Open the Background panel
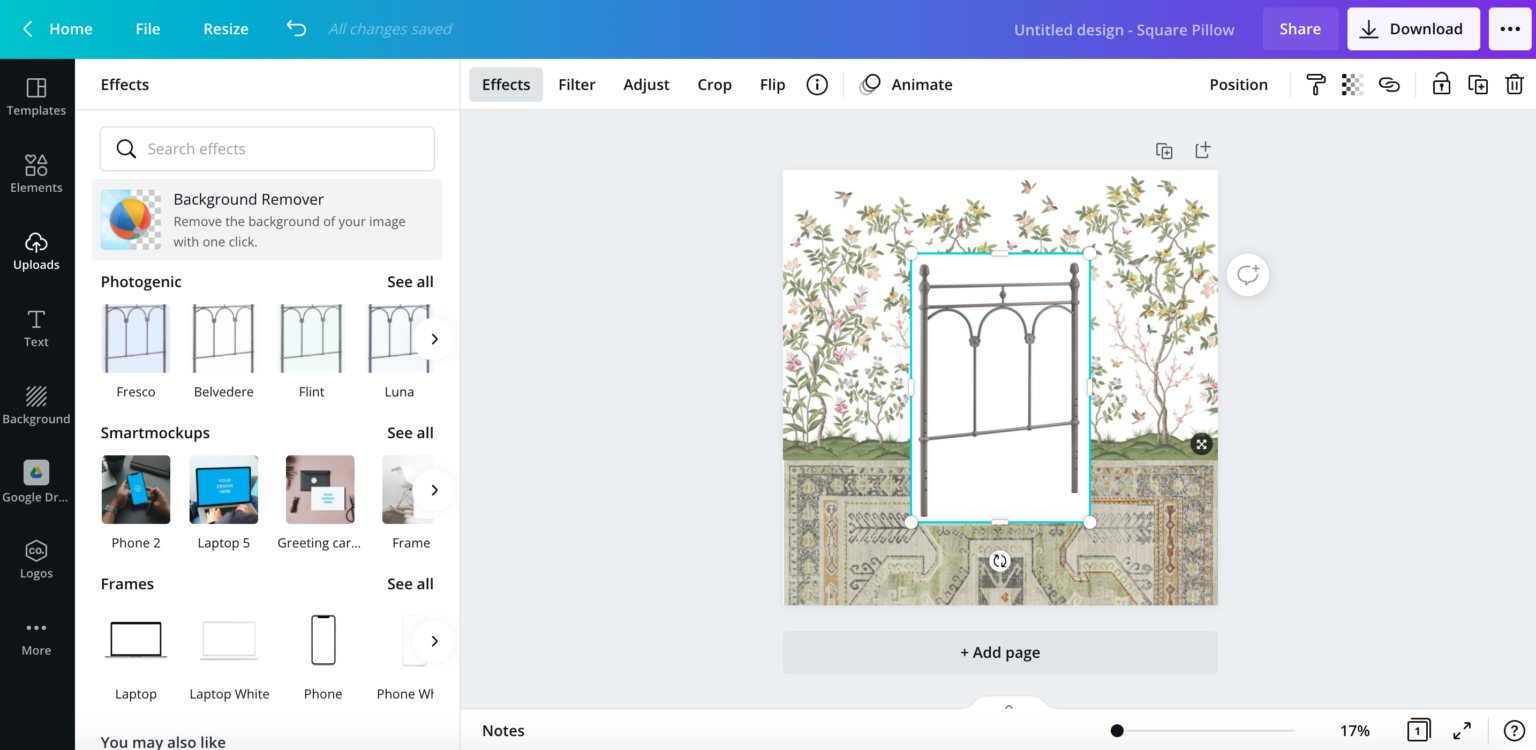Viewport: 1536px width, 750px height. pos(36,405)
